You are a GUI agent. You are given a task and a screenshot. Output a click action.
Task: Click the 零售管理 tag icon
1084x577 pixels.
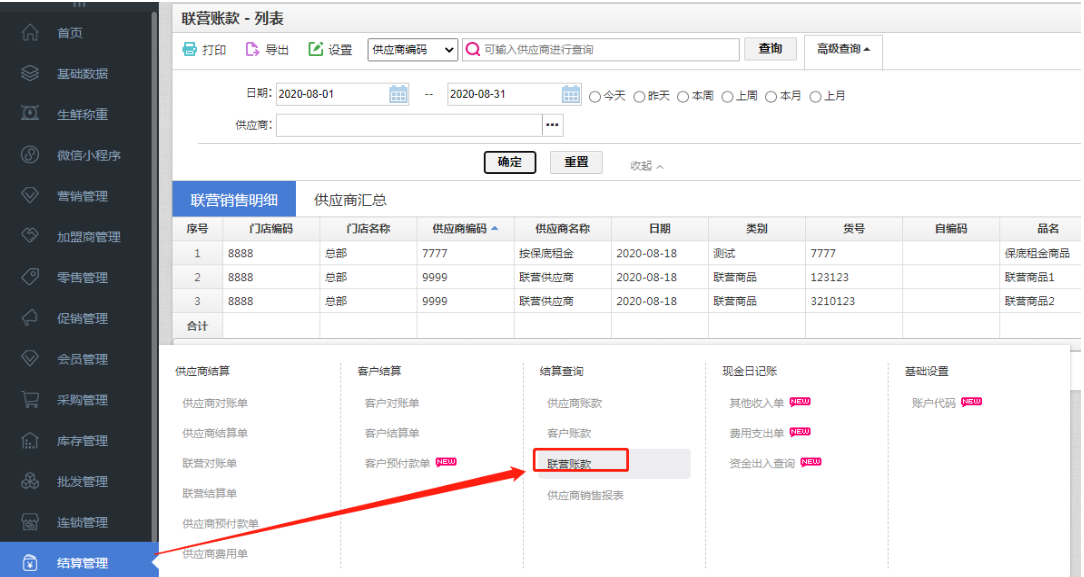(x=30, y=277)
